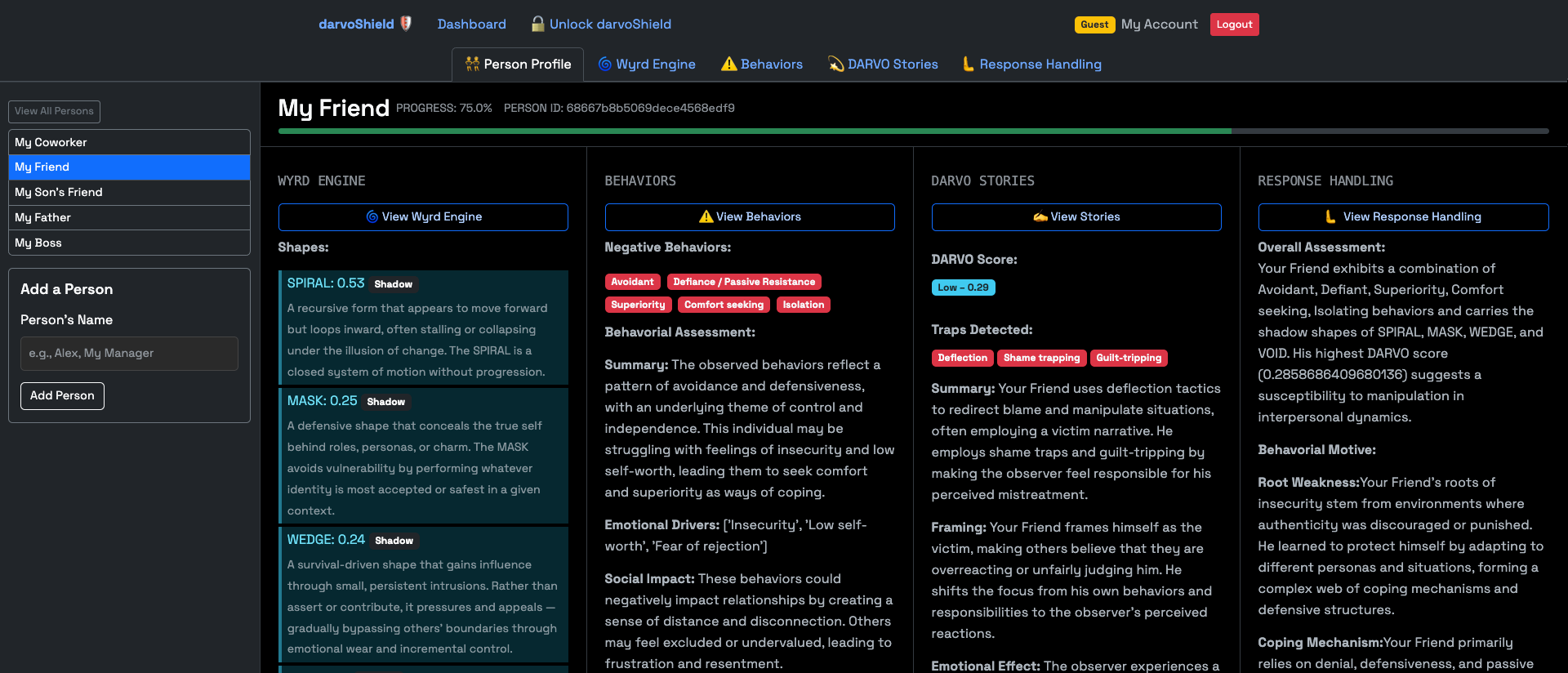Click the View Response Handling button
Image resolution: width=1568 pixels, height=673 pixels.
click(x=1403, y=216)
